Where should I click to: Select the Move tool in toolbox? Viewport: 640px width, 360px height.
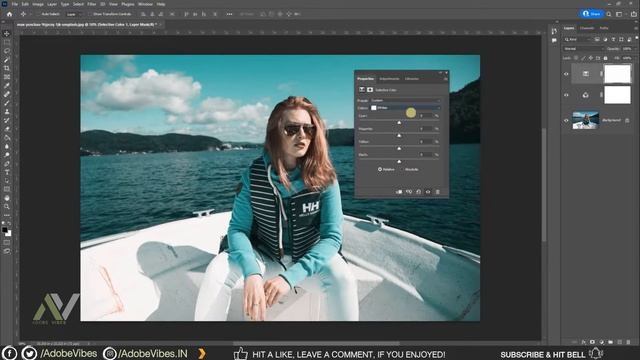click(x=7, y=33)
